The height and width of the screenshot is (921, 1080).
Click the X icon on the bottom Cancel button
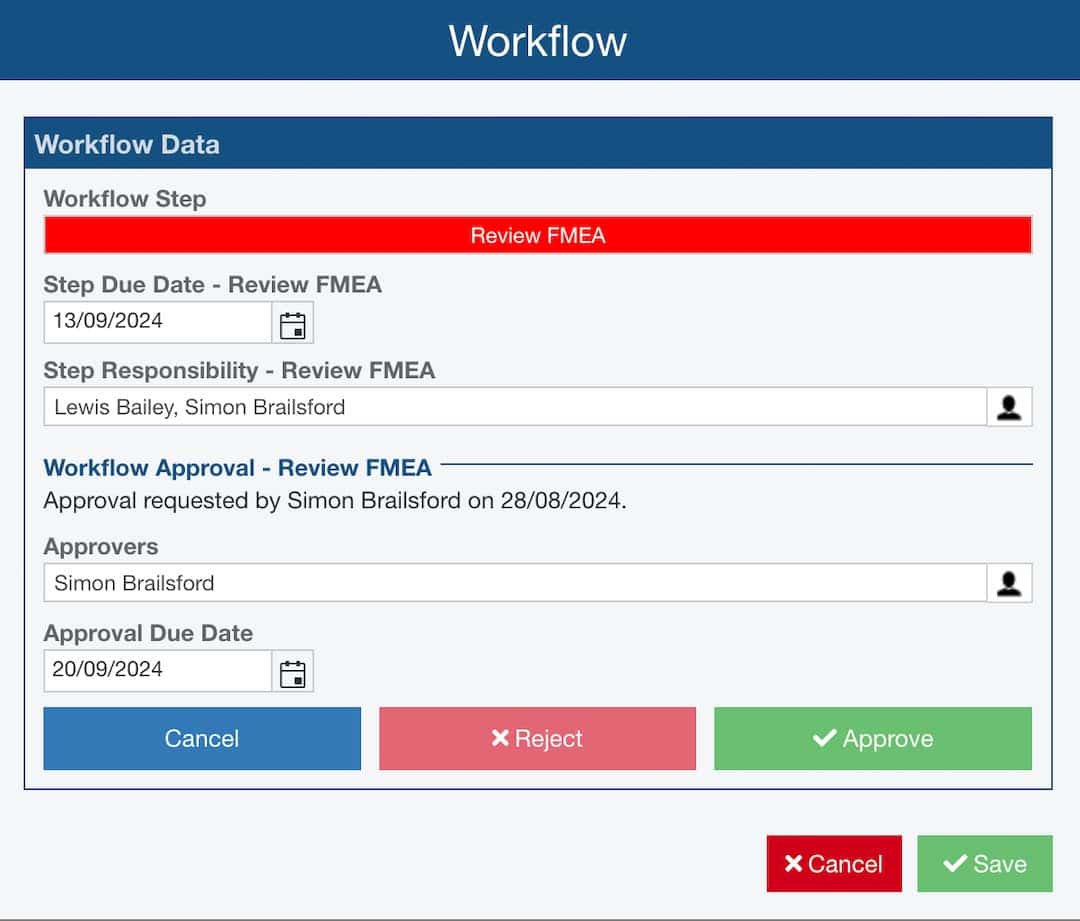click(793, 863)
